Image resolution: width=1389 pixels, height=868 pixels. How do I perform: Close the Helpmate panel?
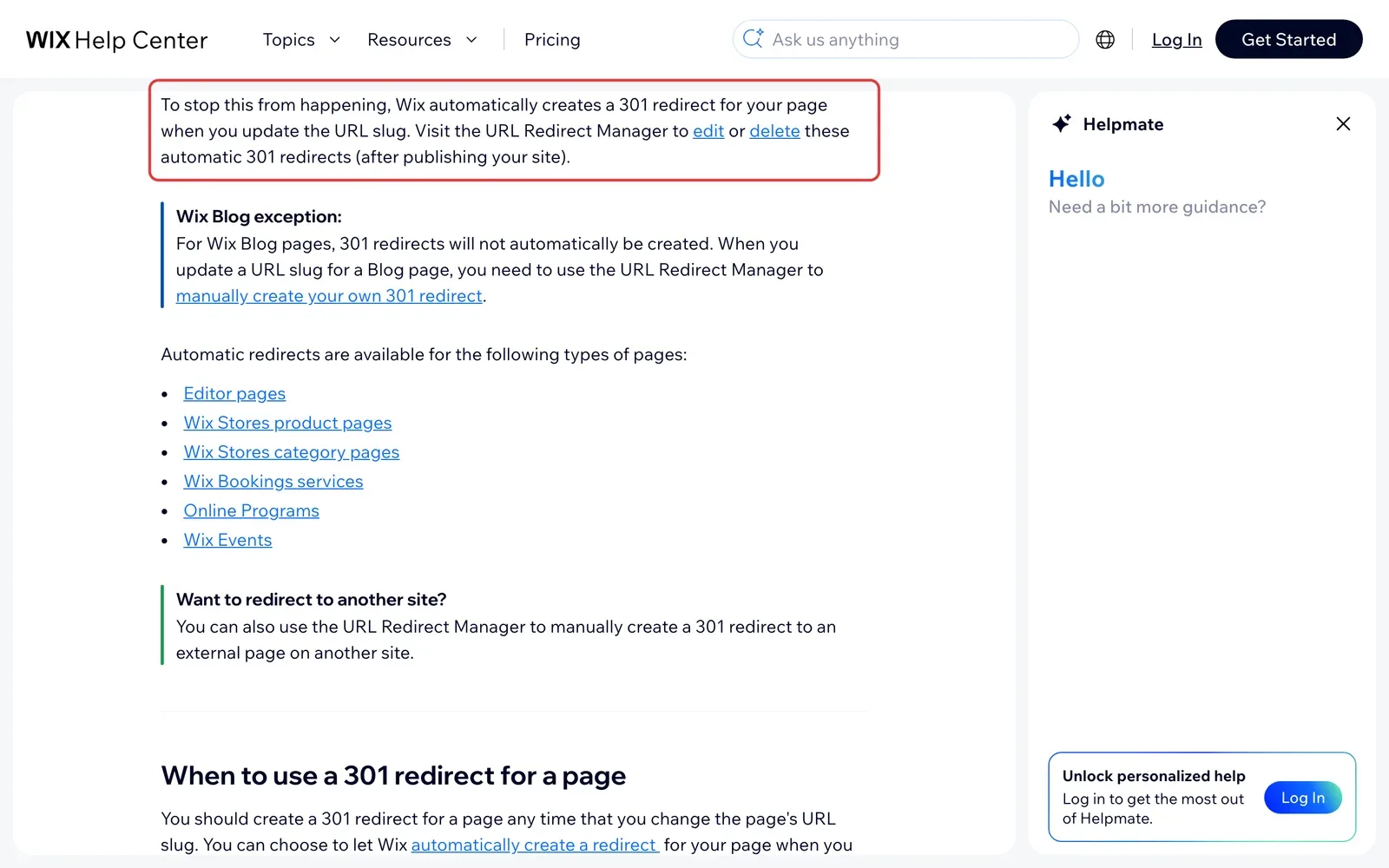point(1343,124)
